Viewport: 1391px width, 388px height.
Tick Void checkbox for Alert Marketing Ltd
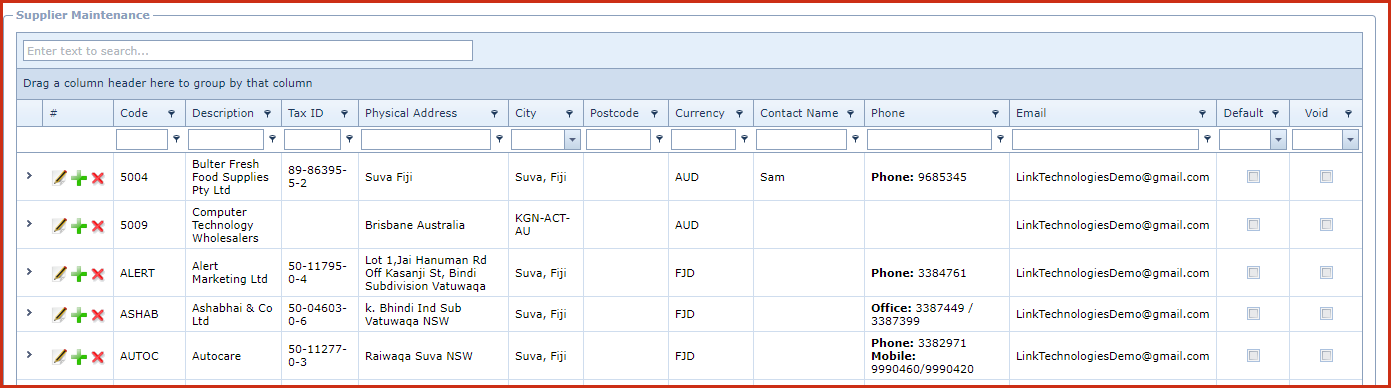point(1326,273)
